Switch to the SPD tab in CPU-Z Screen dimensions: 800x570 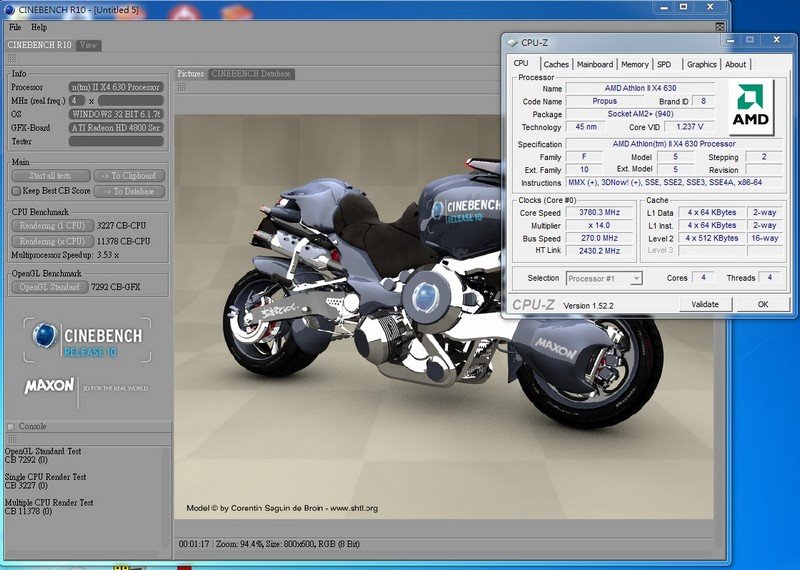[664, 64]
